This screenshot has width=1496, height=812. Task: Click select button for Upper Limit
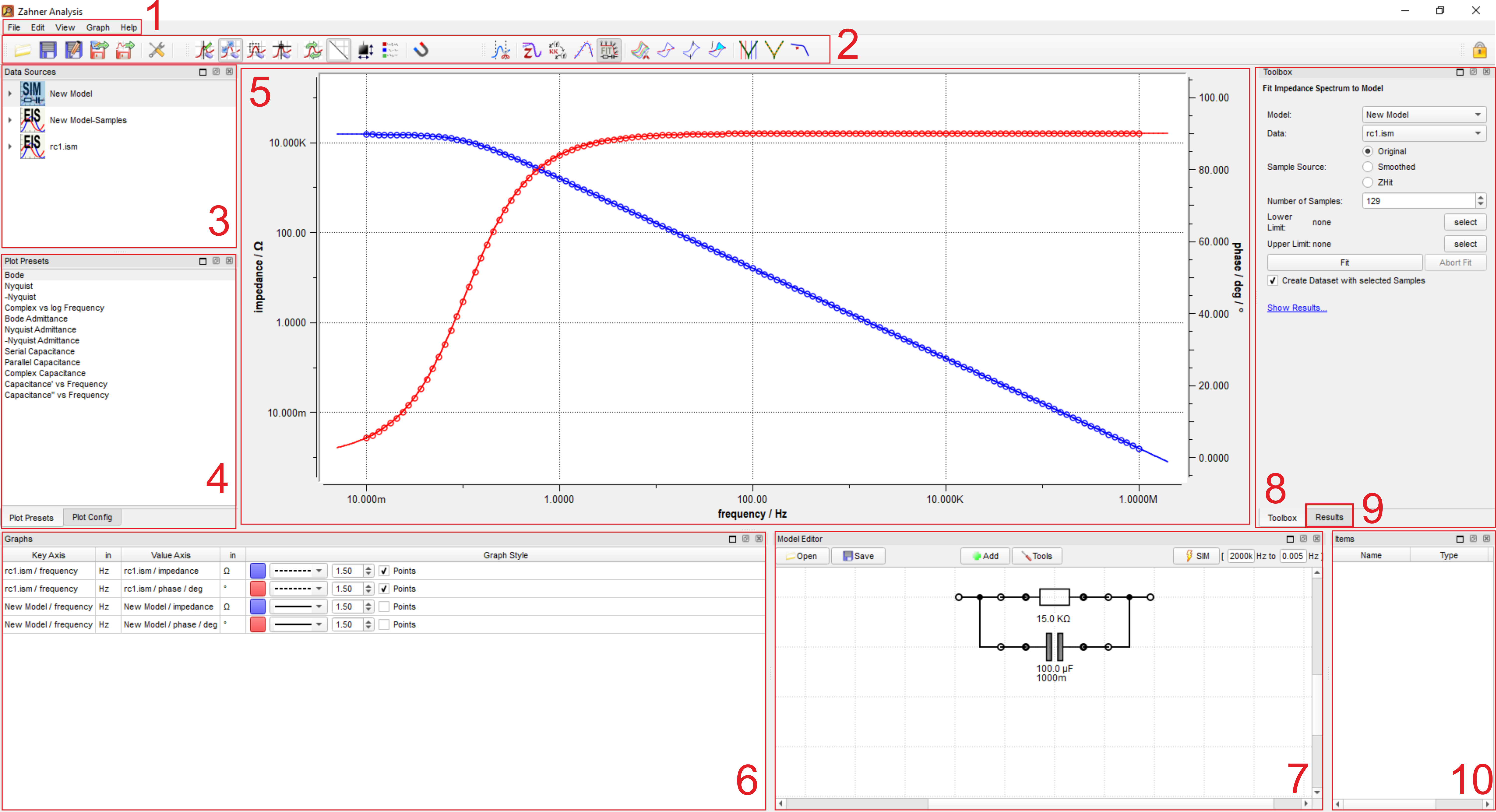point(1465,244)
